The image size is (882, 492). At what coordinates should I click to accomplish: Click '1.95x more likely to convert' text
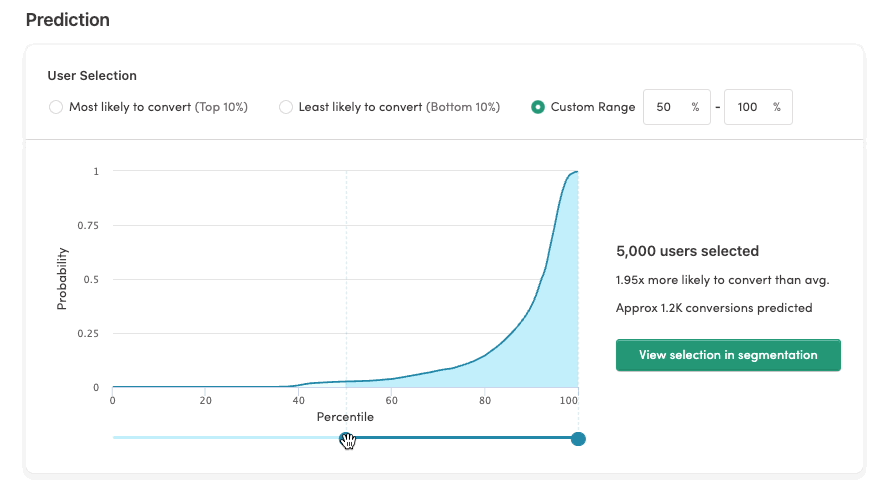[x=722, y=280]
